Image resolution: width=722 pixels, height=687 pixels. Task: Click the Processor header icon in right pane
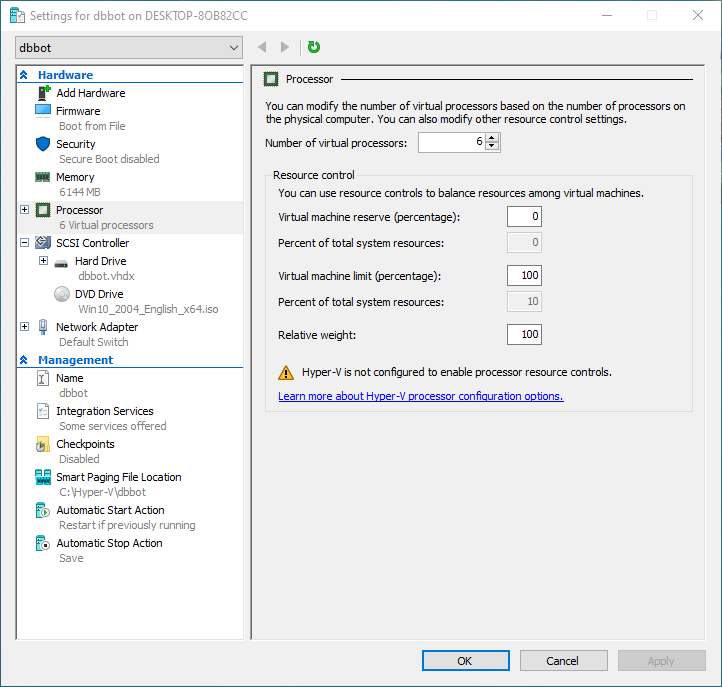tap(271, 79)
